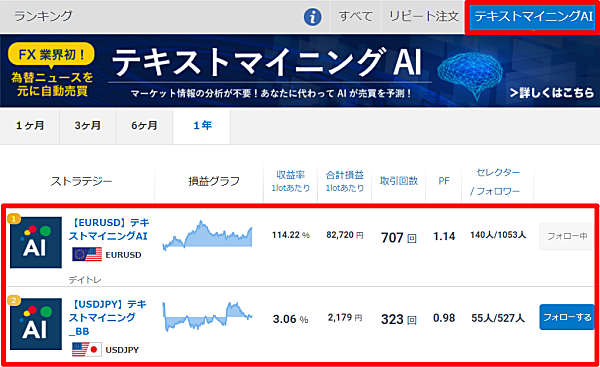The height and width of the screenshot is (367, 600).
Task: Switch to the 3ヶ月 period tab
Action: click(88, 126)
